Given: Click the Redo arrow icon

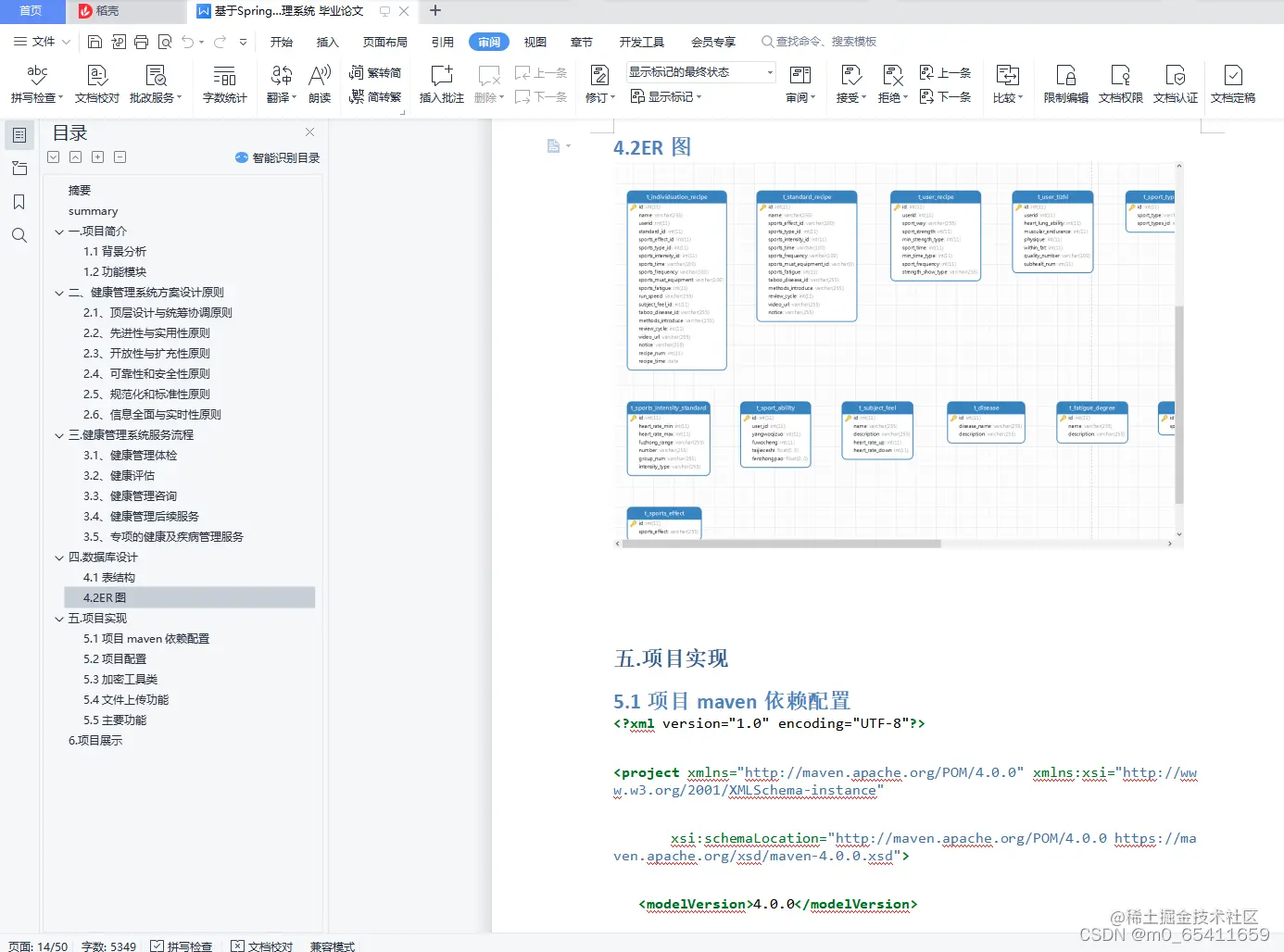Looking at the screenshot, I should coord(220,42).
